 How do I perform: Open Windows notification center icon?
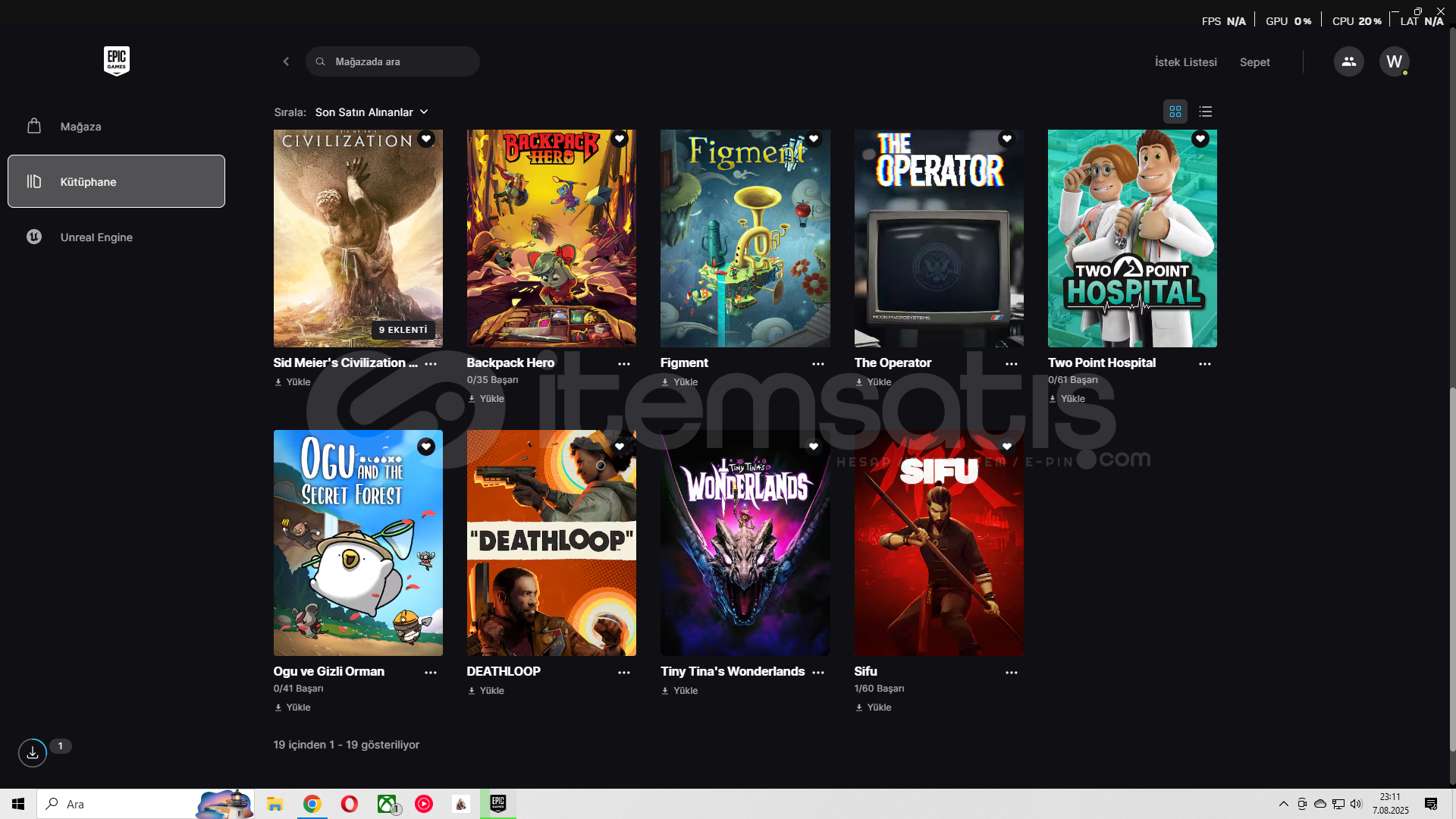click(1431, 804)
